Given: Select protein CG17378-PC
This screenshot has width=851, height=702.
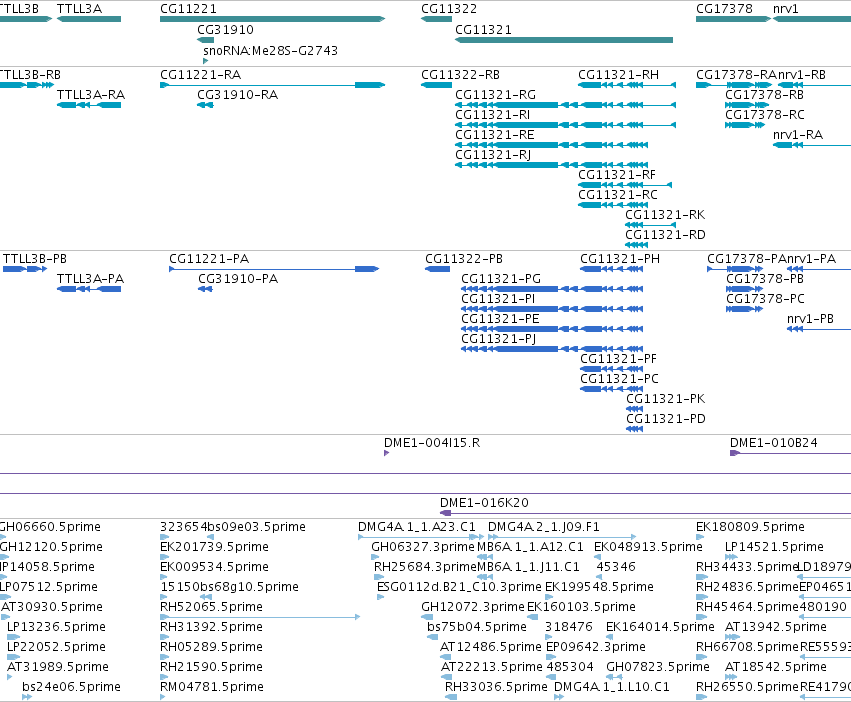Looking at the screenshot, I should 744,309.
